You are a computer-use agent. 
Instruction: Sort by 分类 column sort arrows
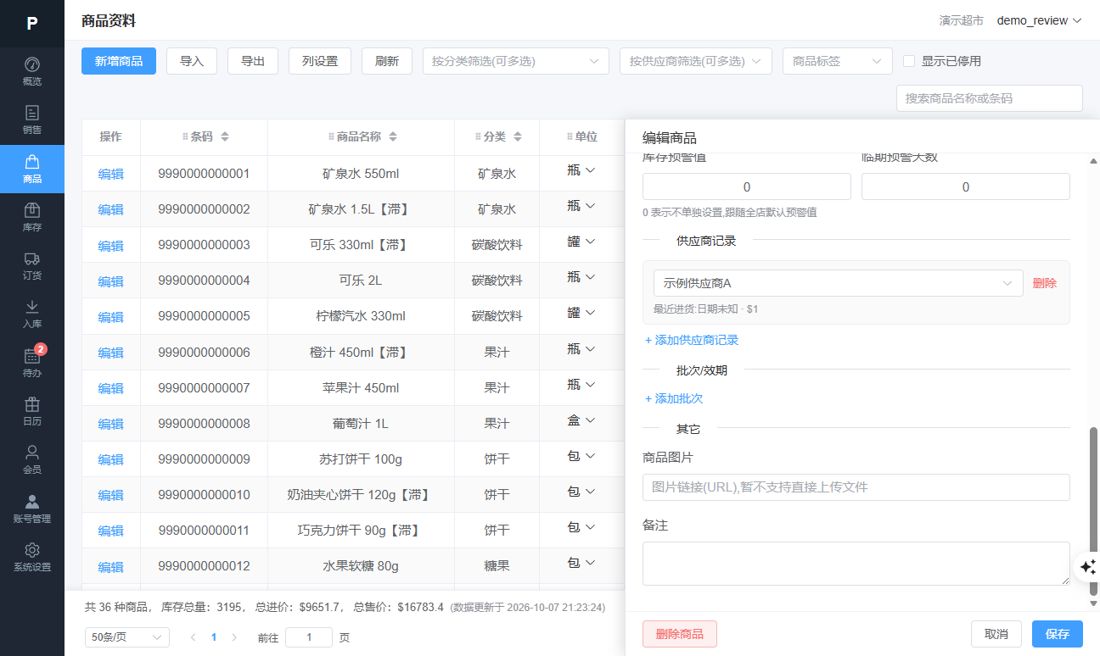[x=517, y=137]
